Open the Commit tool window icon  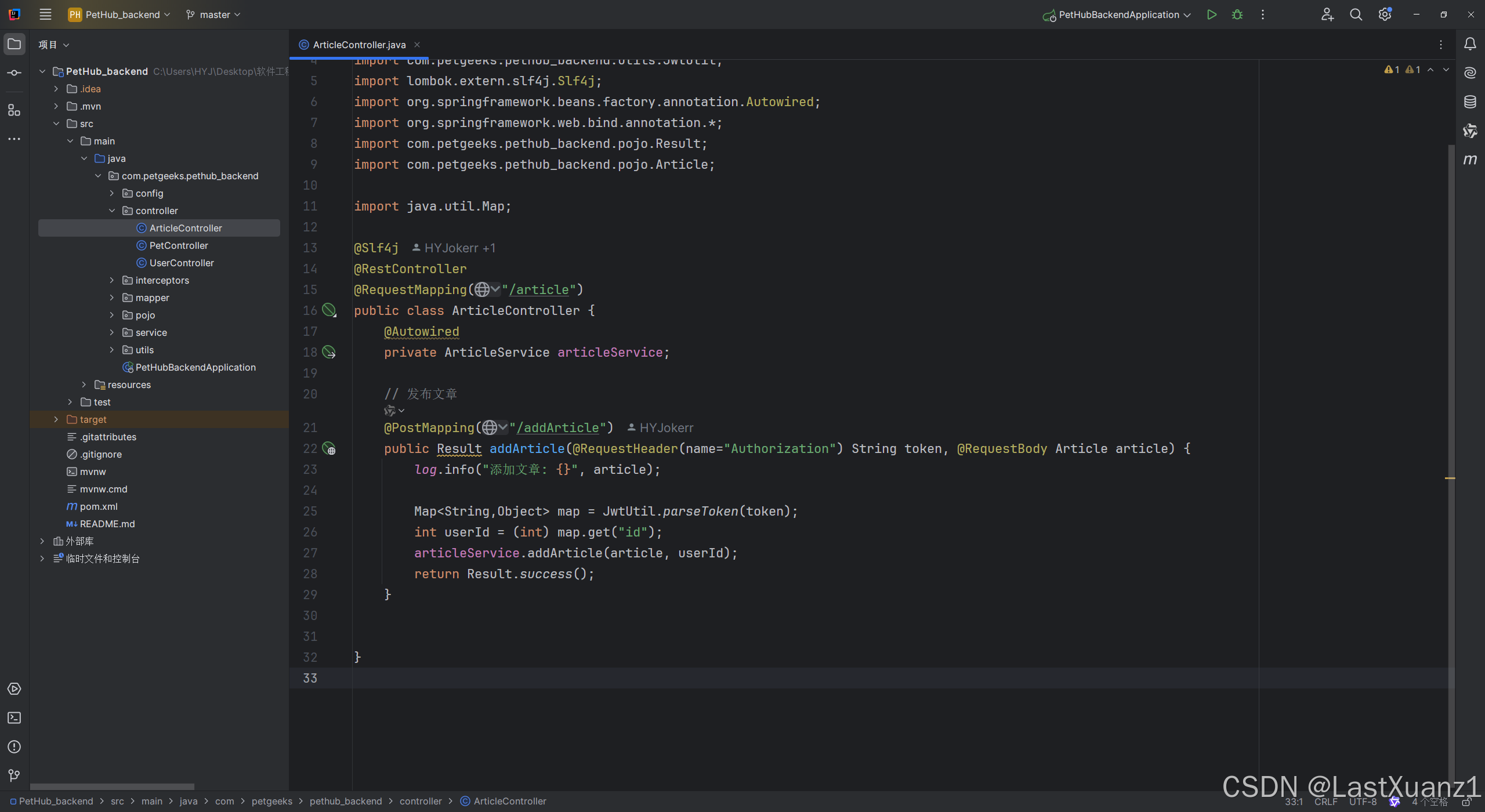tap(14, 73)
